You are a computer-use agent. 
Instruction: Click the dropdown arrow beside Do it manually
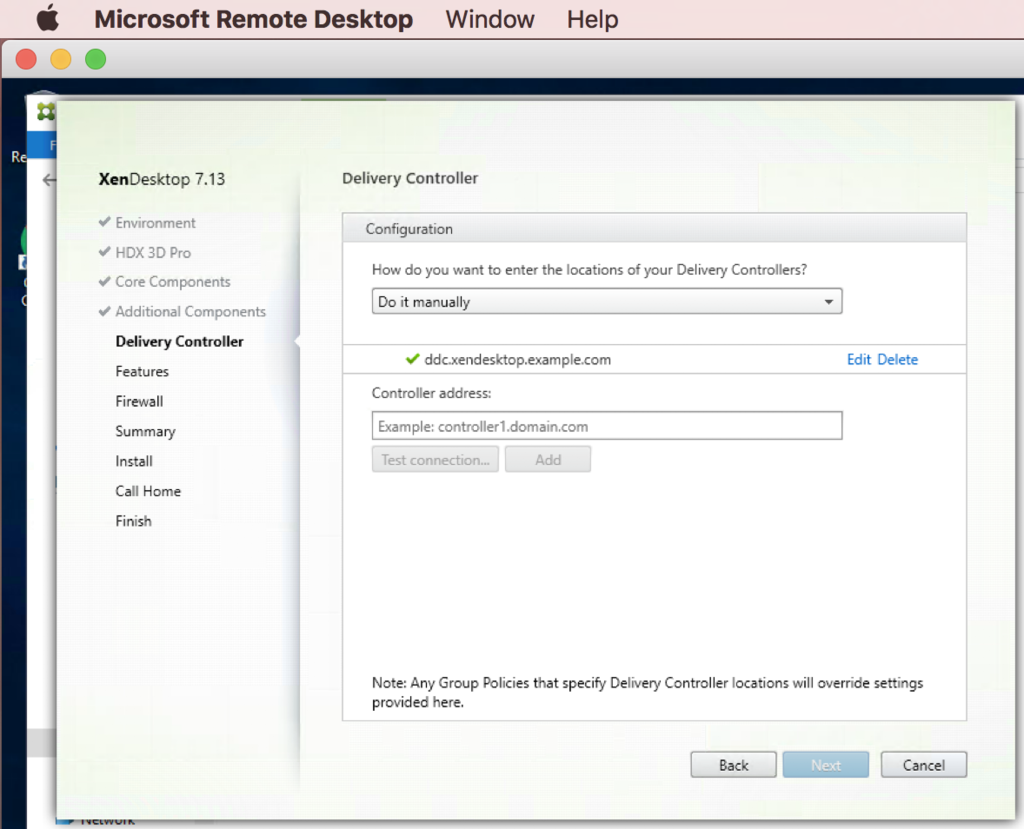[828, 302]
